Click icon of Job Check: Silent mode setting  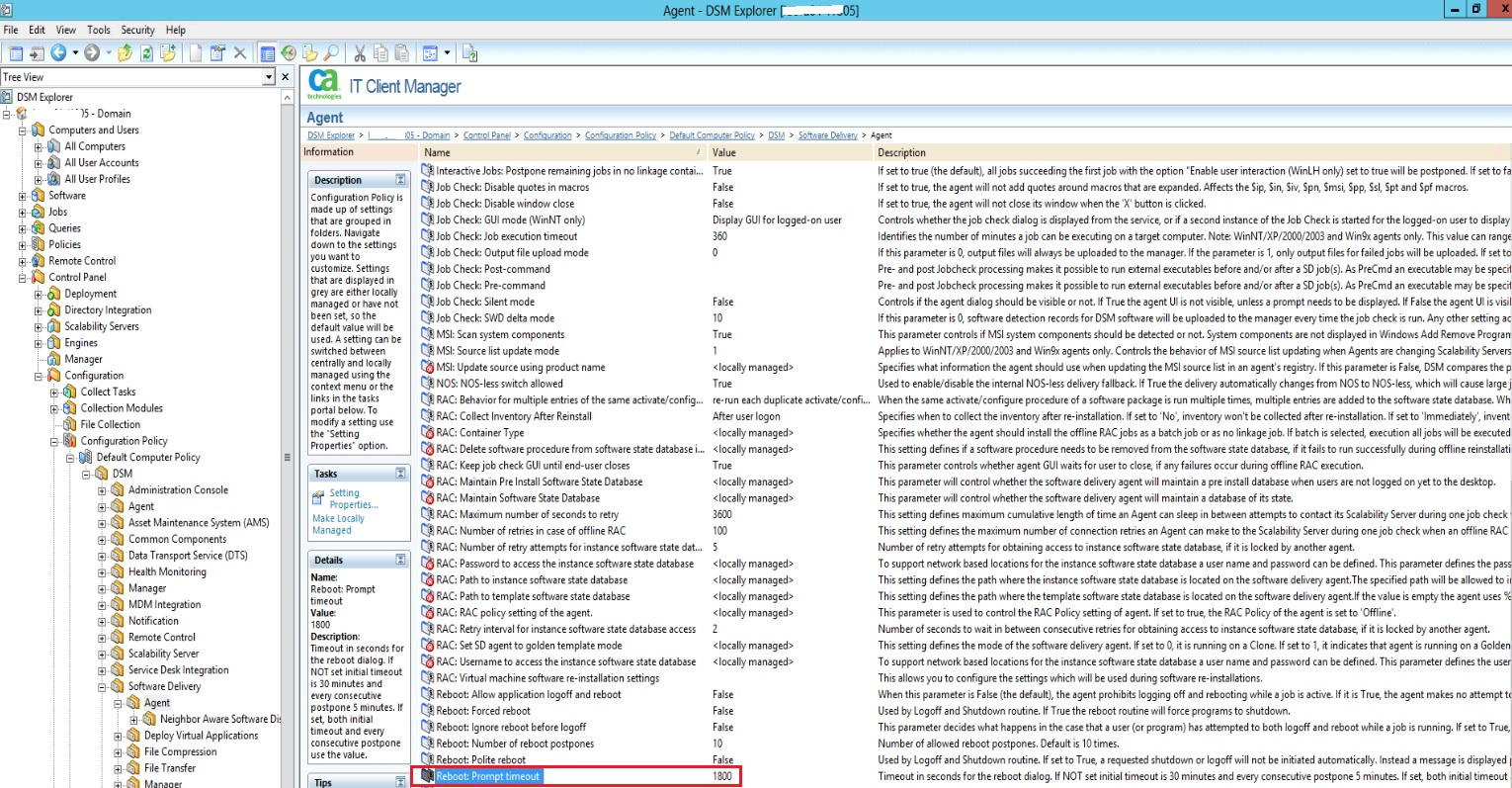pyautogui.click(x=428, y=302)
